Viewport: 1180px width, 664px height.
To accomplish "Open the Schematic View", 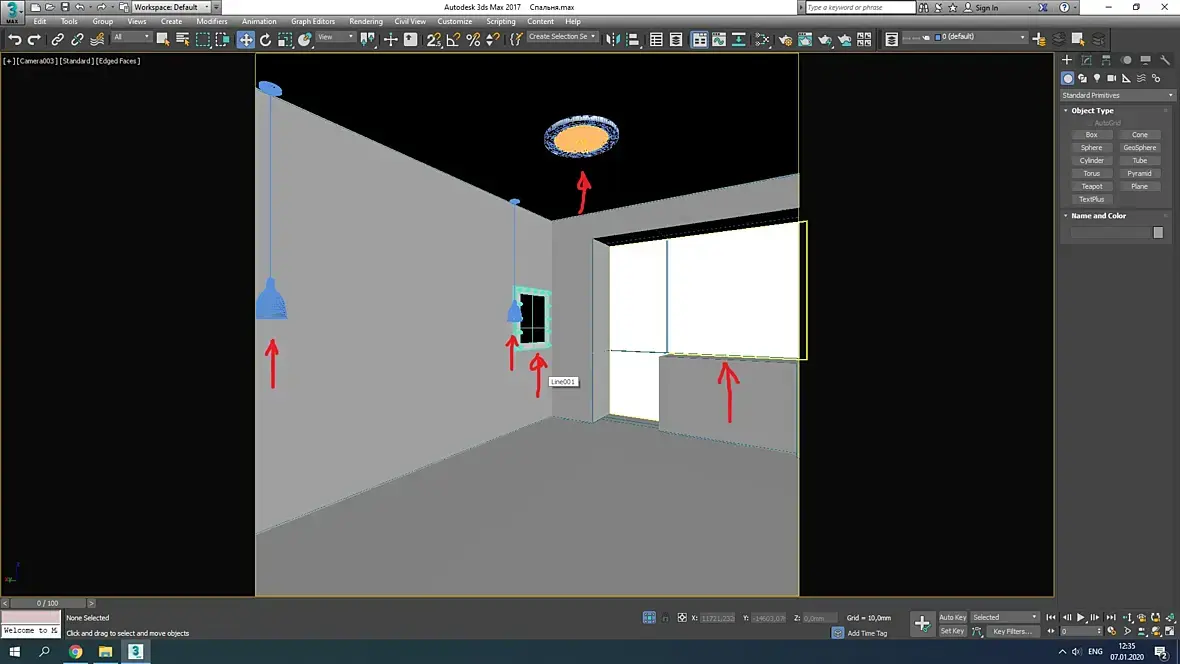I will pos(738,39).
